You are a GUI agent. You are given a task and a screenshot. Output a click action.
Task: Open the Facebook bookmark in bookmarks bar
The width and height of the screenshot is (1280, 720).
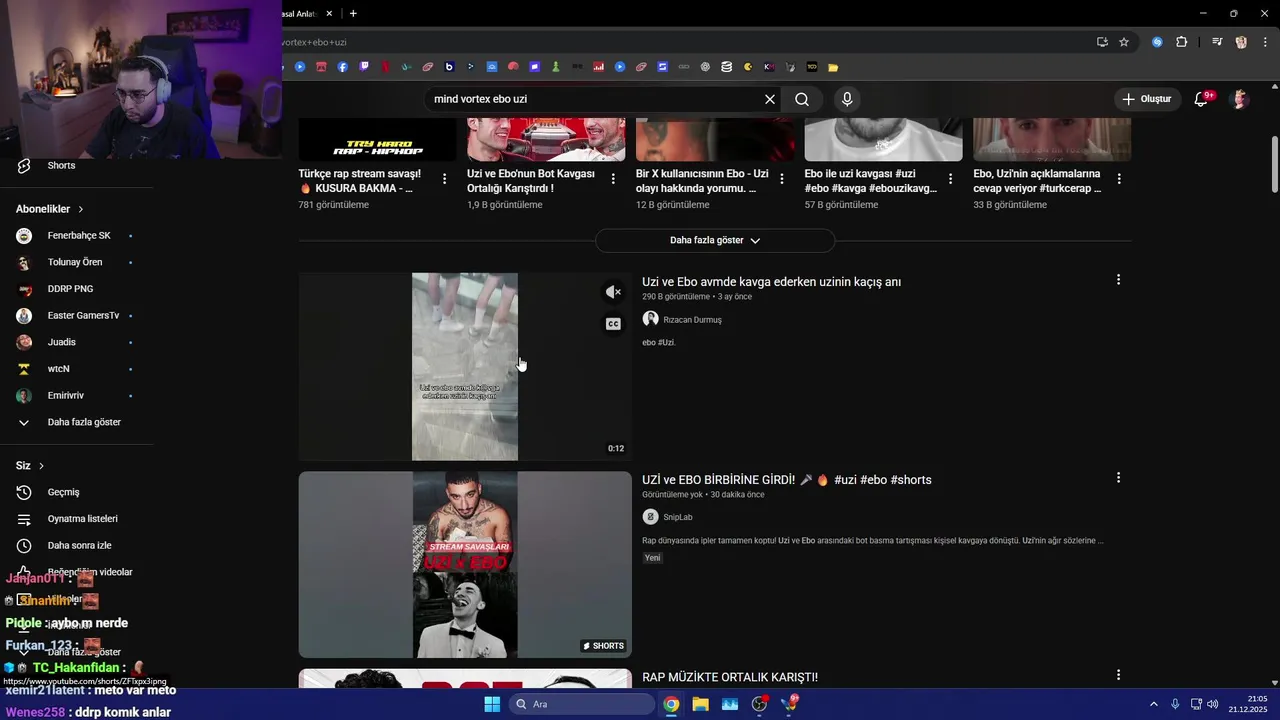coord(343,67)
